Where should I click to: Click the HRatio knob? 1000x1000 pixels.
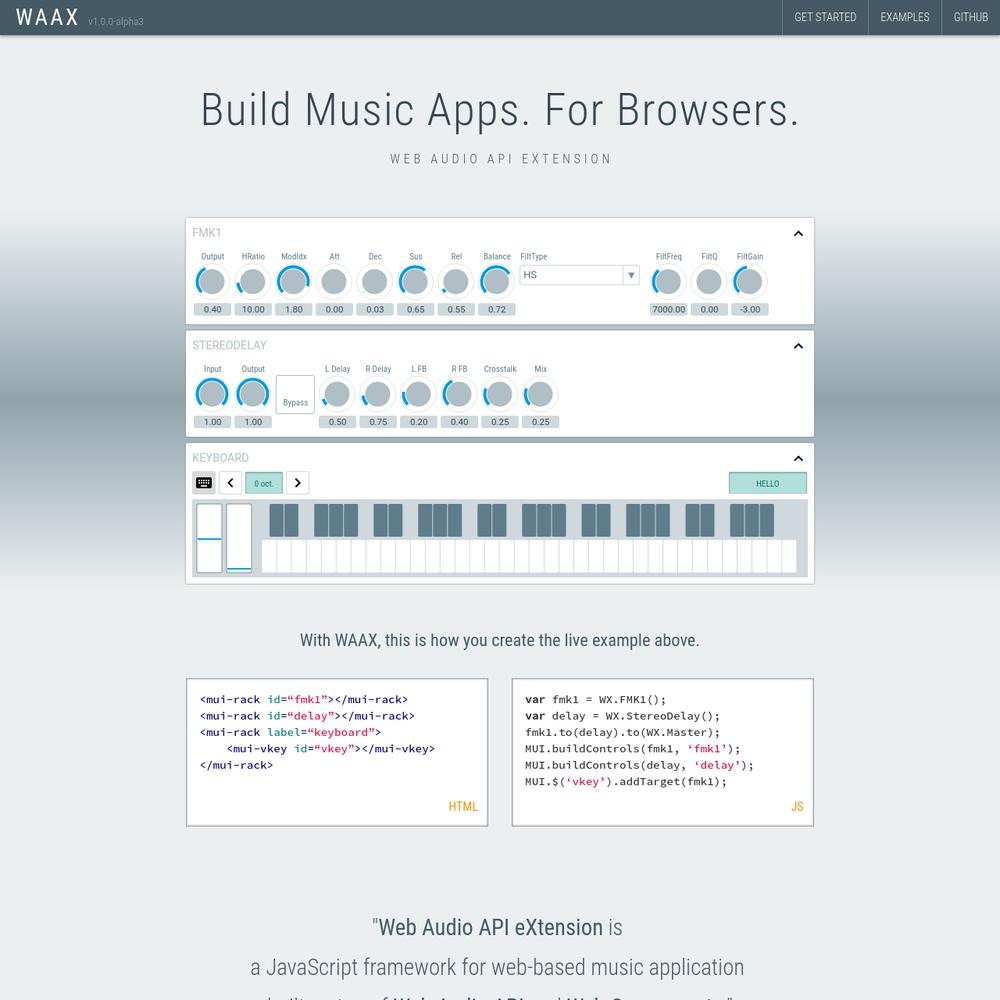[x=253, y=281]
